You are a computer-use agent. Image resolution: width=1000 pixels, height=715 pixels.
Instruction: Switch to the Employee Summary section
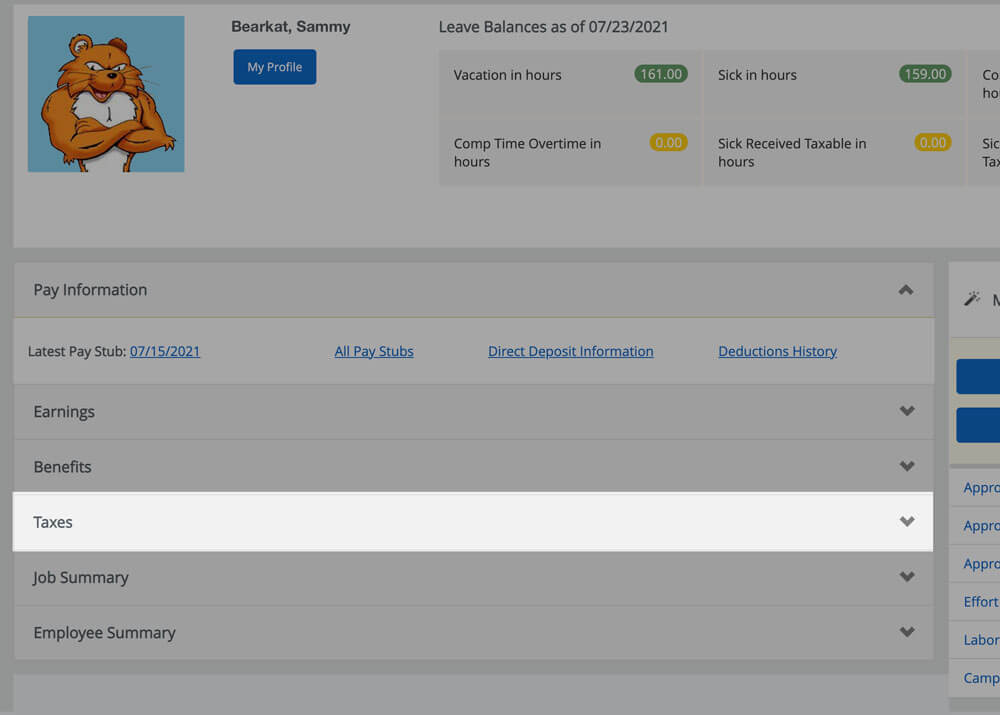pyautogui.click(x=470, y=632)
